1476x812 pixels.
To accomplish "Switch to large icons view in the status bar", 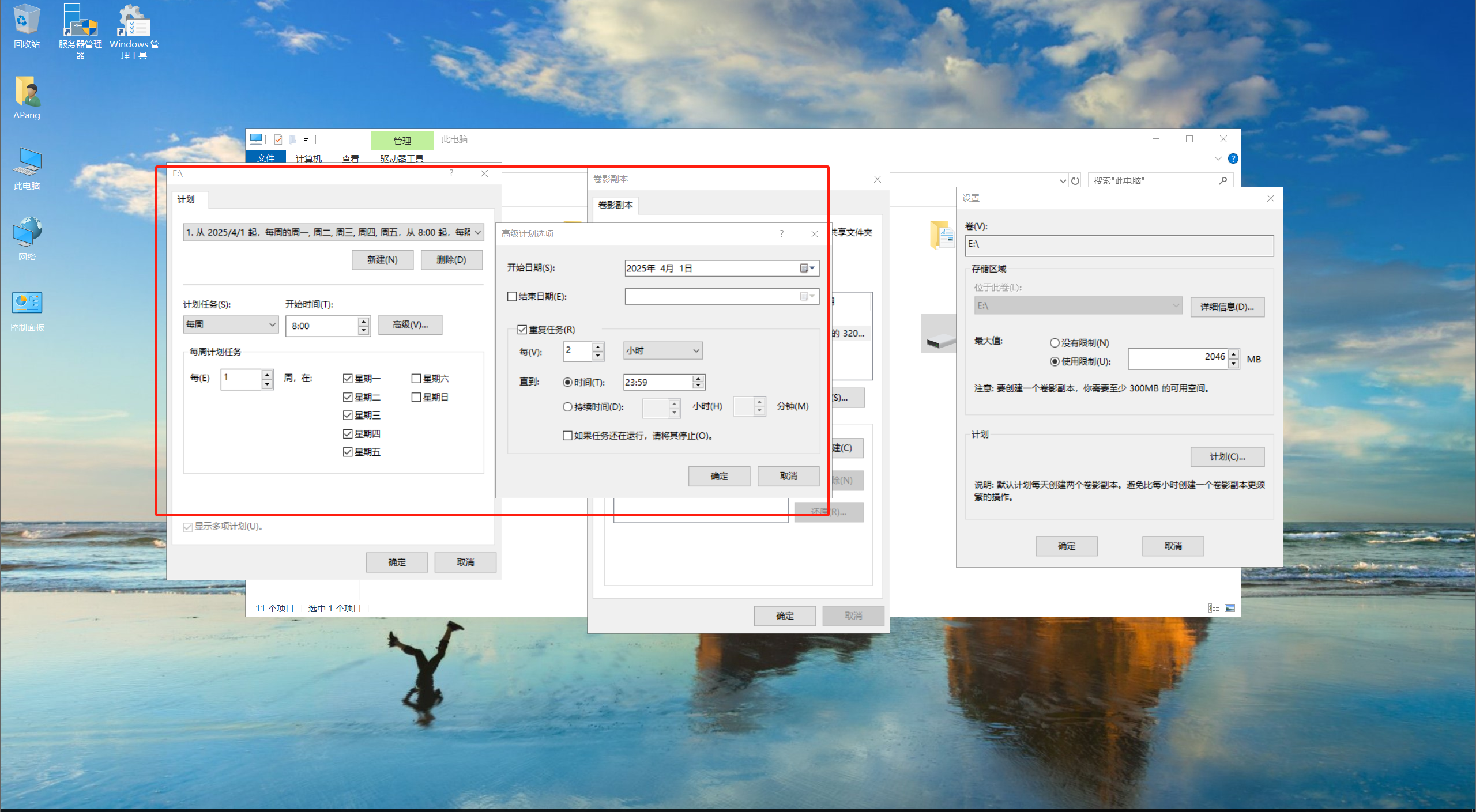I will click(1230, 608).
